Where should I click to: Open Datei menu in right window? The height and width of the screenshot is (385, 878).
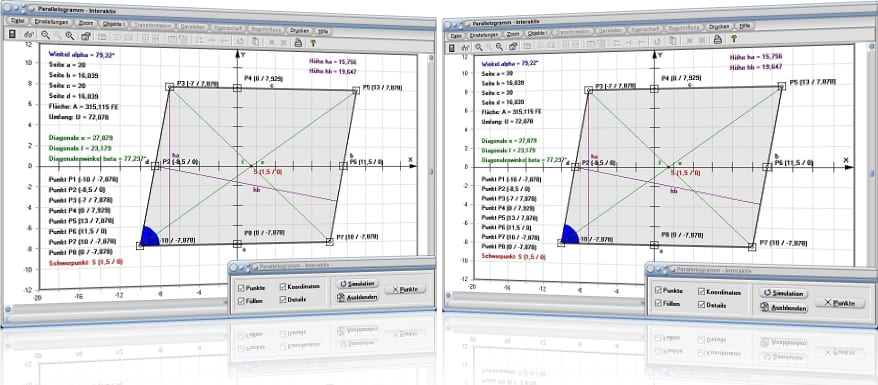[456, 36]
